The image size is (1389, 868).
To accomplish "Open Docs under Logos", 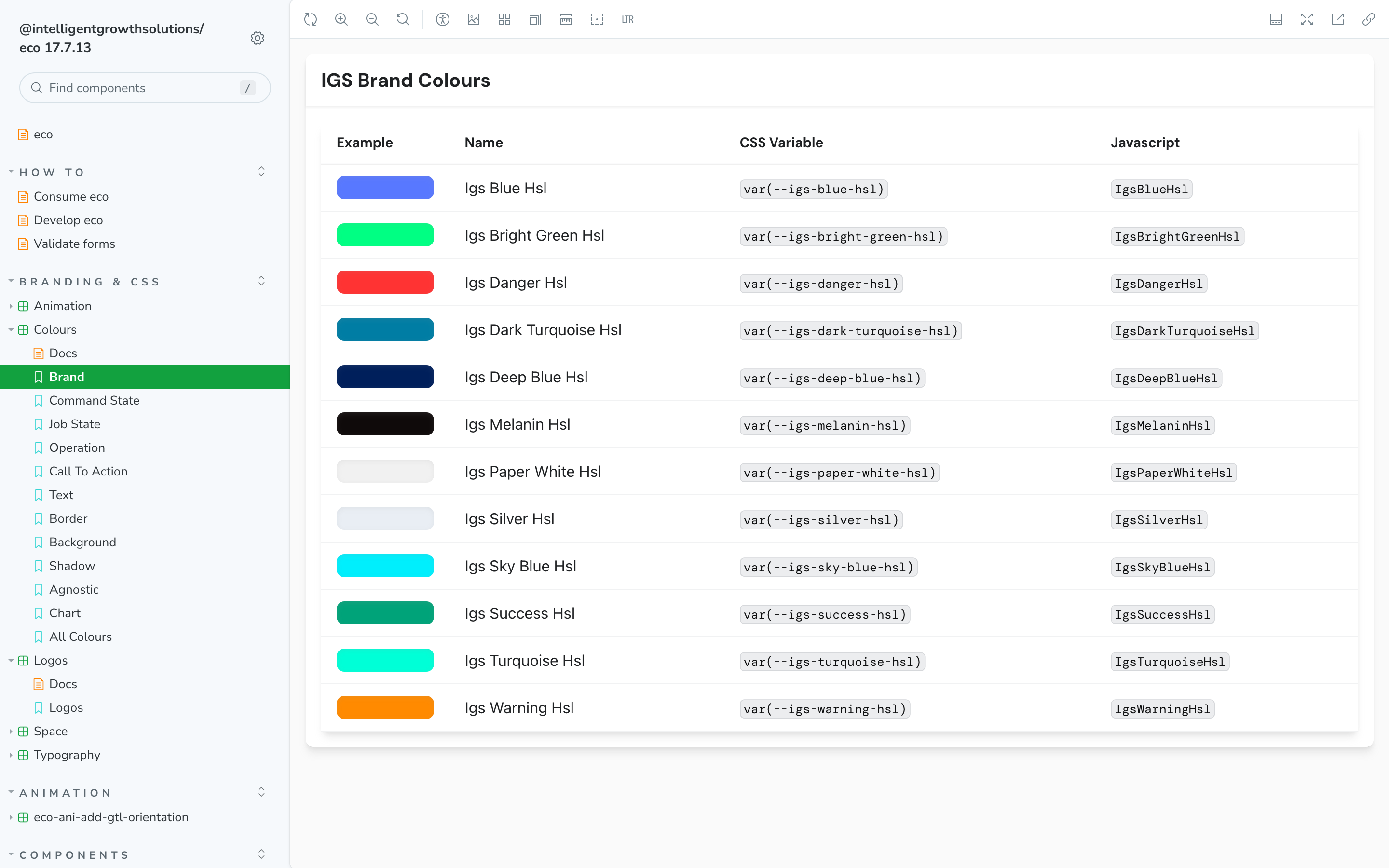I will (x=63, y=684).
